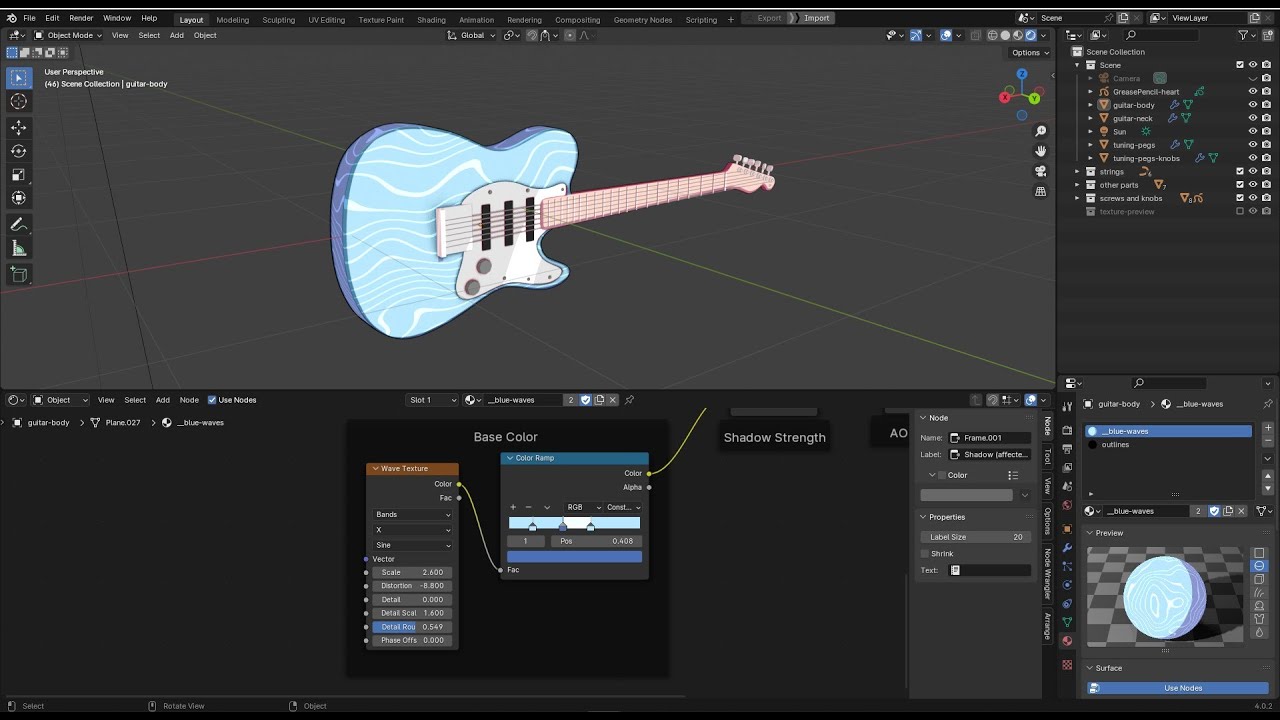Activate the Annotate pencil tool
1280x720 pixels.
click(x=18, y=225)
